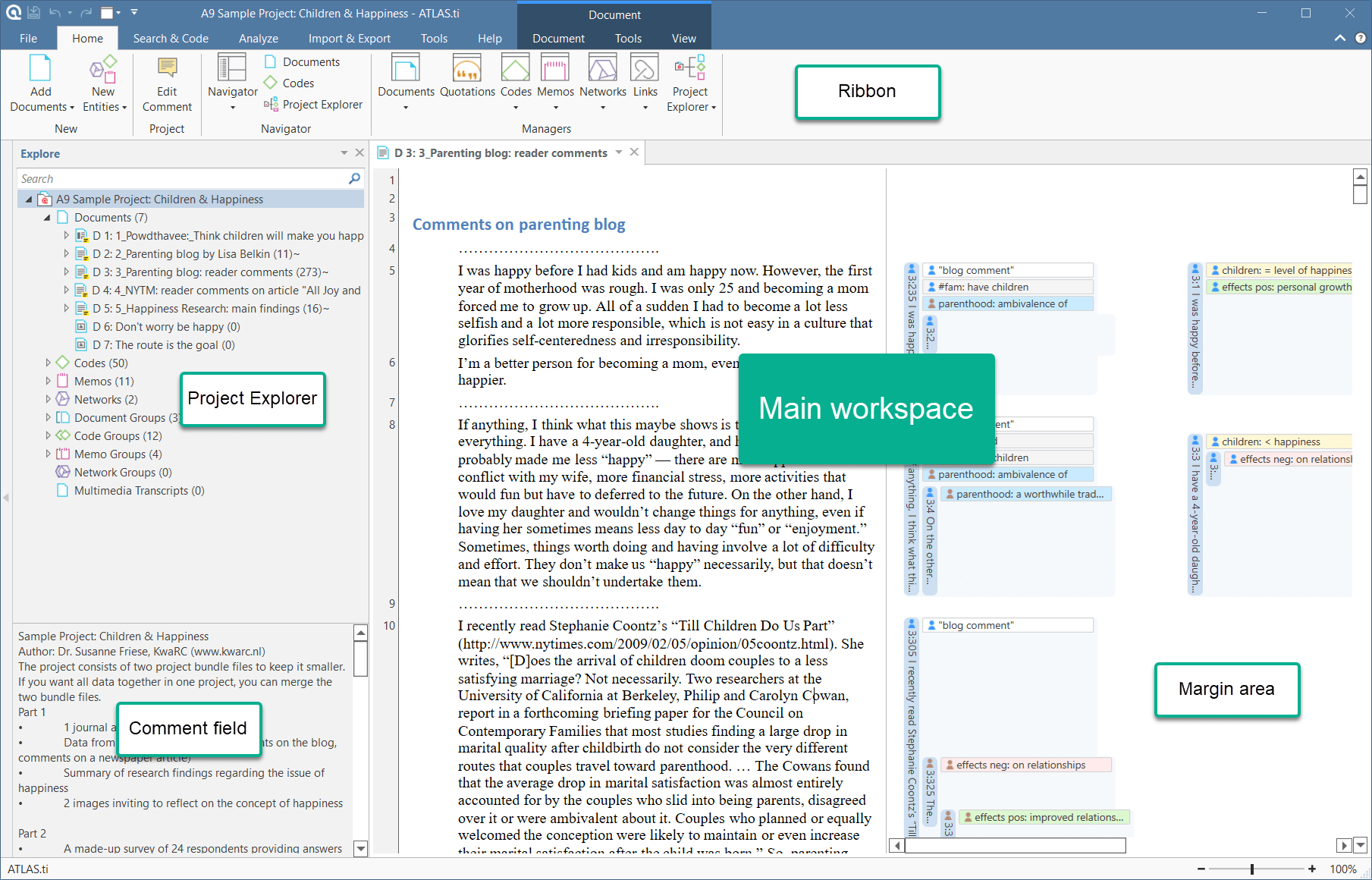
Task: Expand the Code Groups (12) node
Action: click(x=48, y=436)
